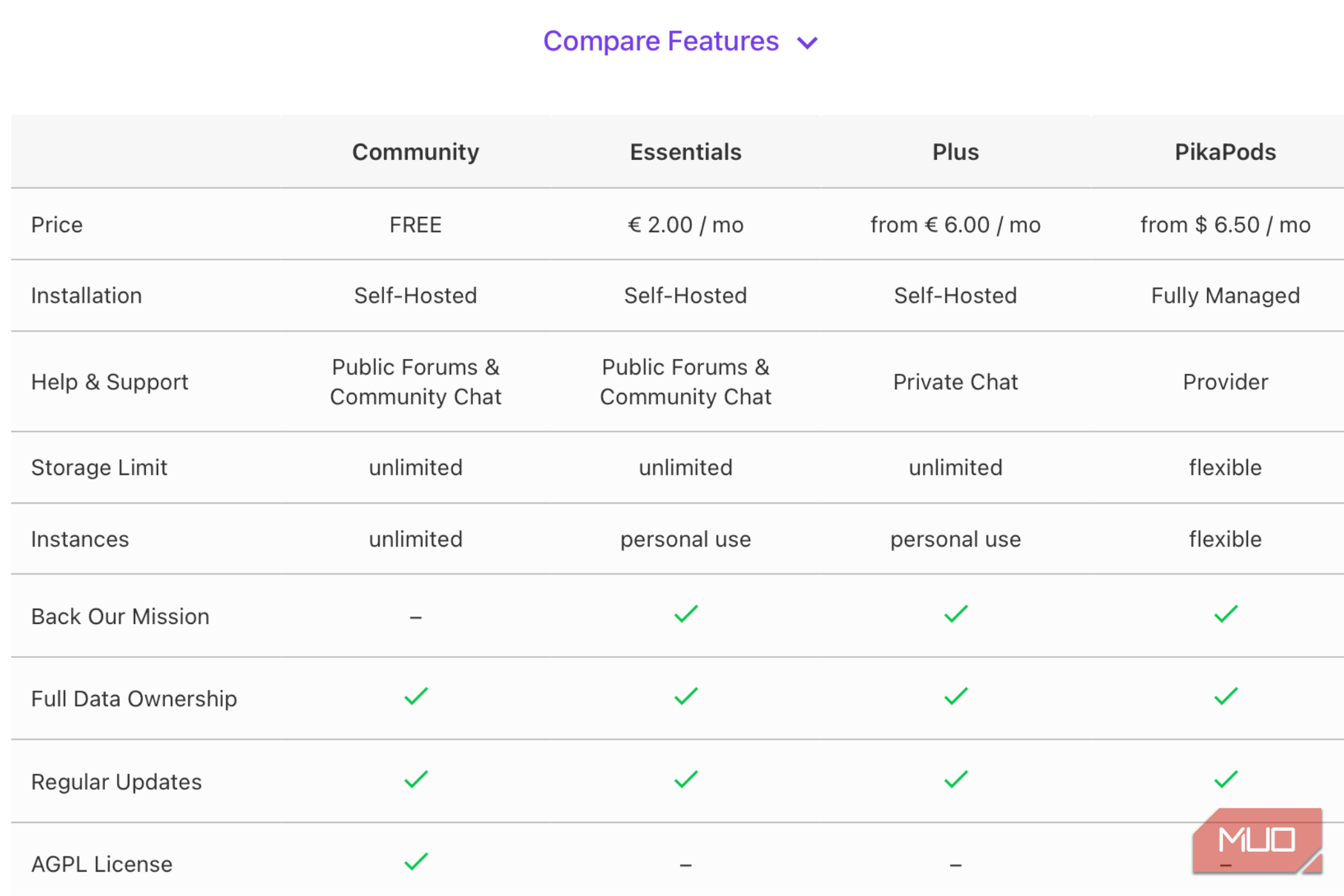Click the Help & Support row label
Screen dimensions: 1344x896
[x=109, y=382]
